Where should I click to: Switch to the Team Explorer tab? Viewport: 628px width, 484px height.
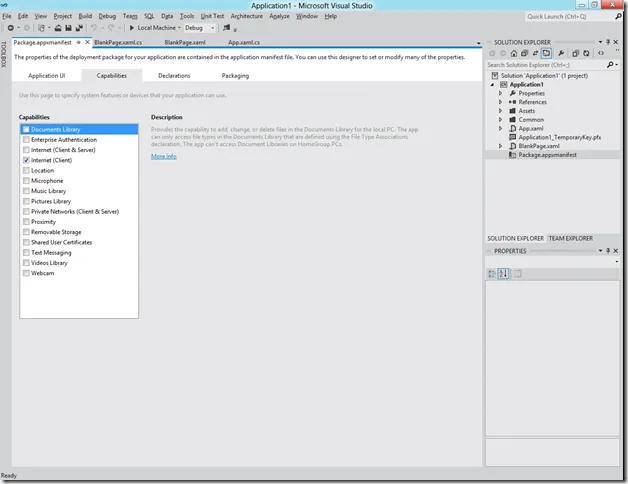tap(570, 239)
